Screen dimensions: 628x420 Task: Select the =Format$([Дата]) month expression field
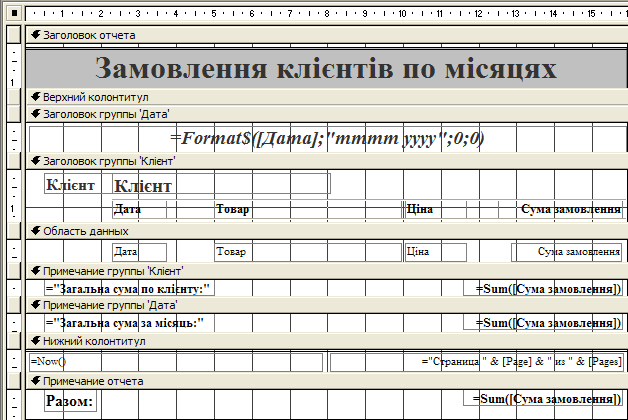point(328,139)
